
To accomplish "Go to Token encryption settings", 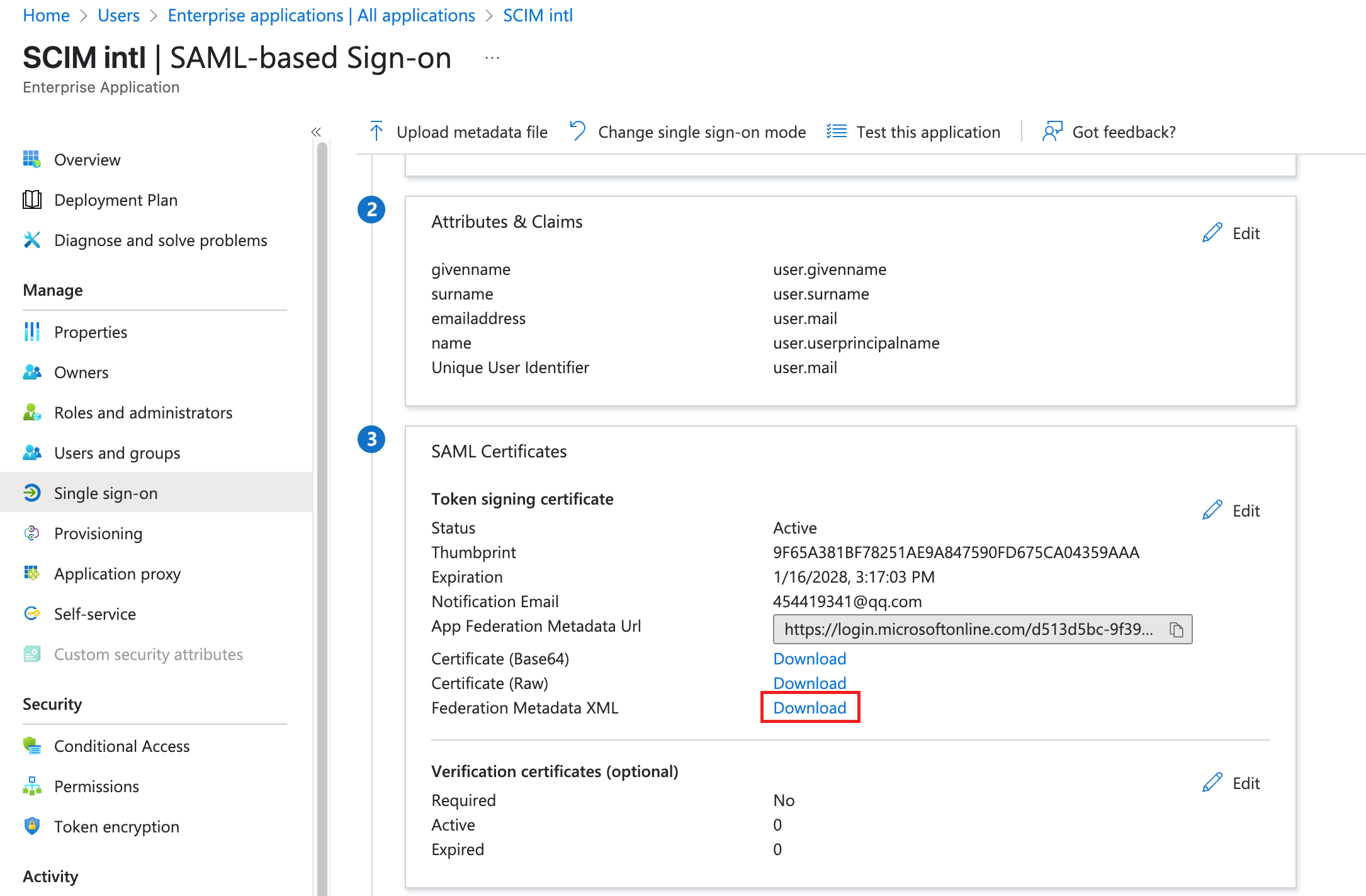I will [116, 827].
